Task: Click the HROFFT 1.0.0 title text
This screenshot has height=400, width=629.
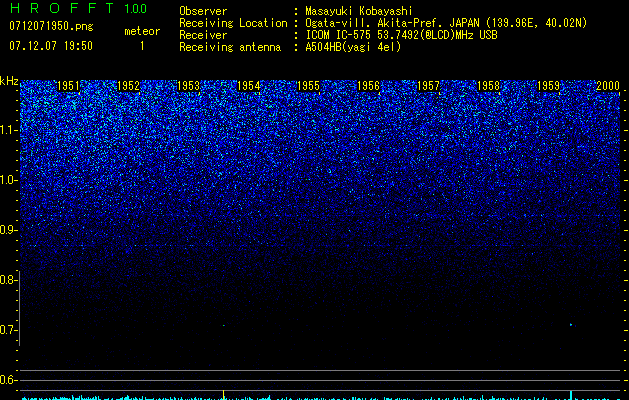Action: coord(78,8)
